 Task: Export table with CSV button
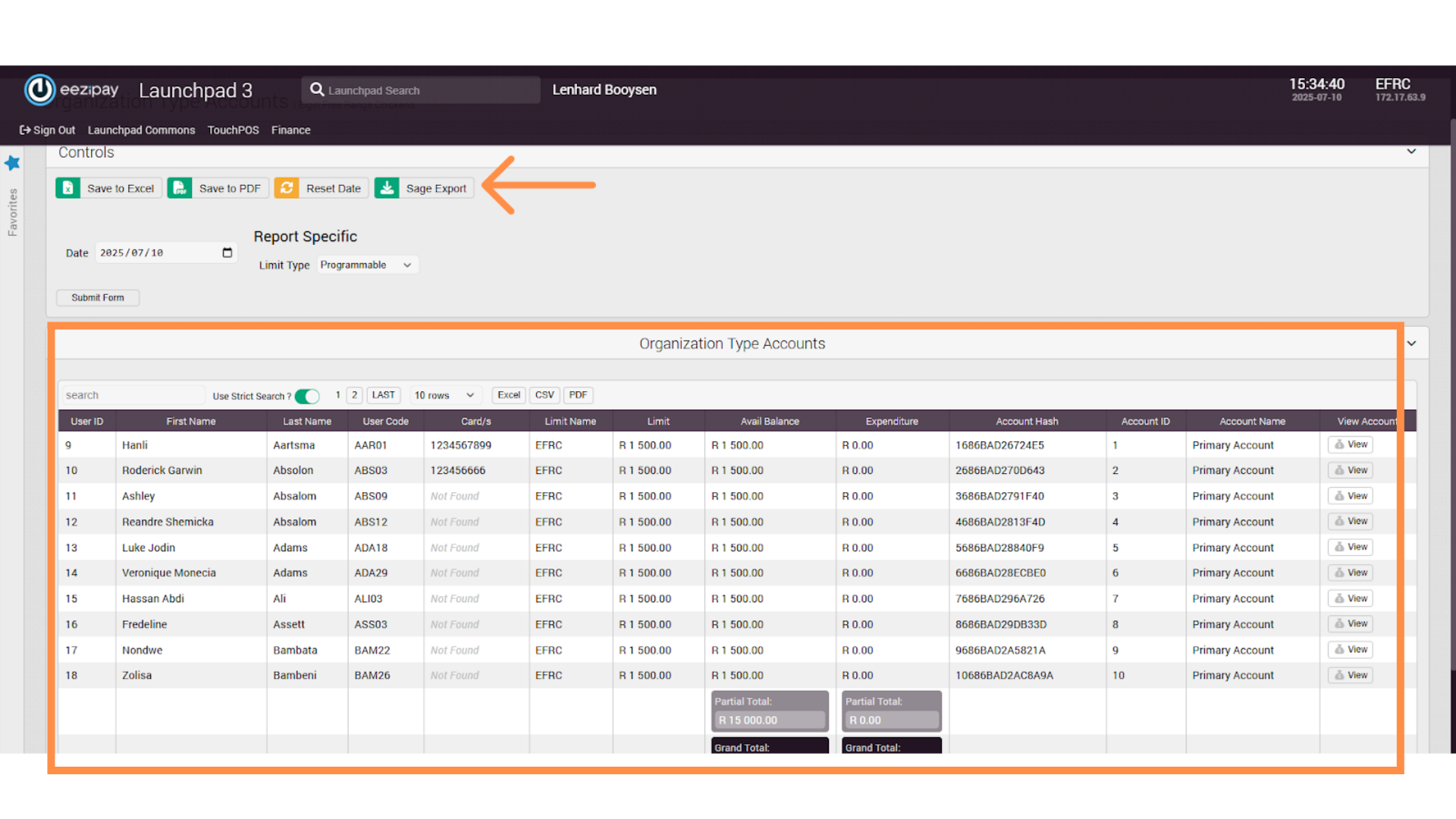click(544, 395)
